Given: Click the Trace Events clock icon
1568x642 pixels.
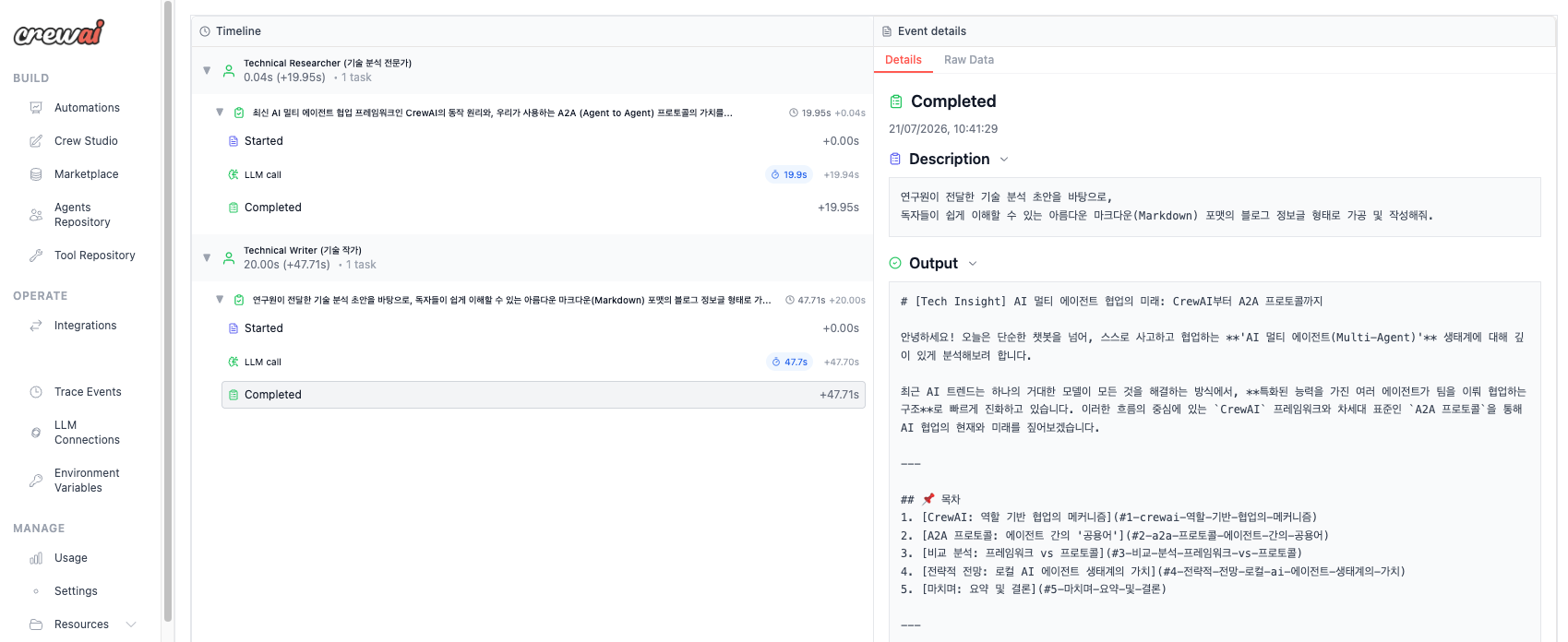Looking at the screenshot, I should (36, 392).
